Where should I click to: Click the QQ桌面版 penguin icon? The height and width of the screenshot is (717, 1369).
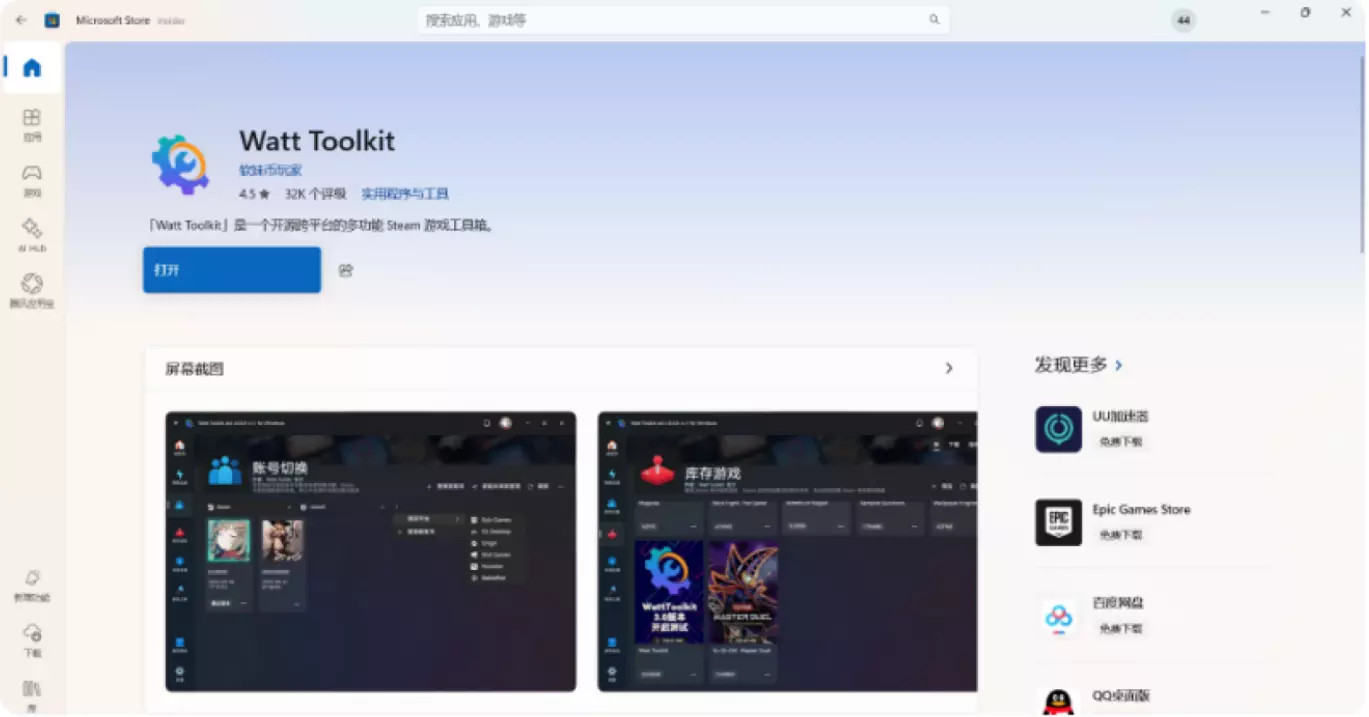[x=1058, y=701]
